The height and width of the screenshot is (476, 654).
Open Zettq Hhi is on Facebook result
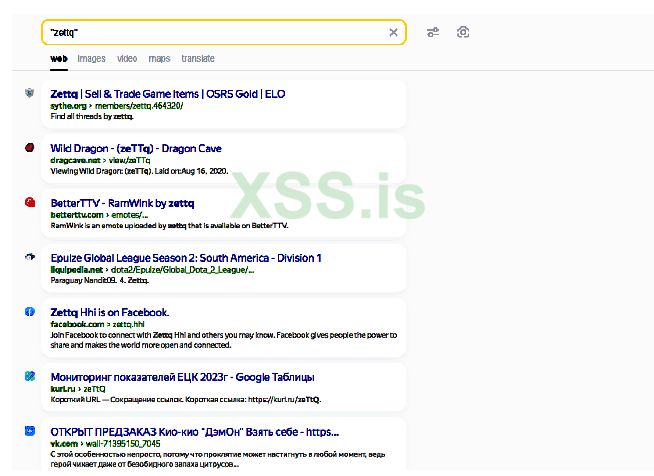[110, 312]
